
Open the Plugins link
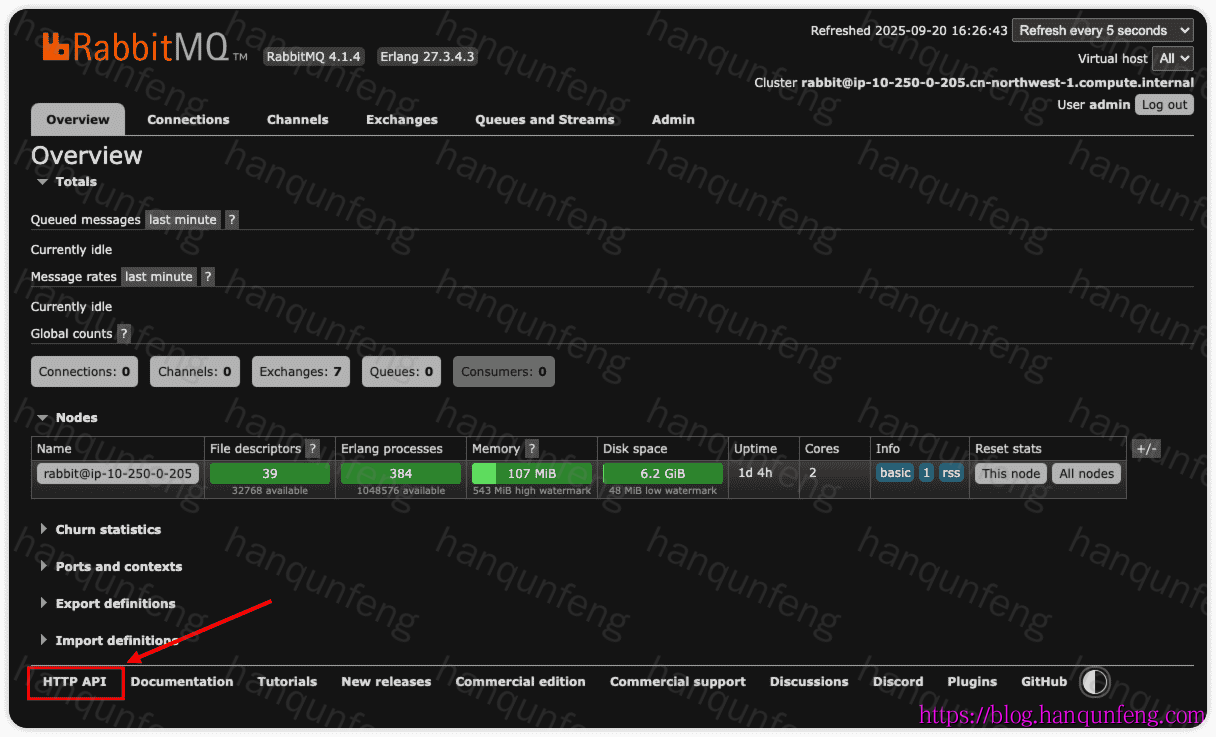tap(972, 682)
